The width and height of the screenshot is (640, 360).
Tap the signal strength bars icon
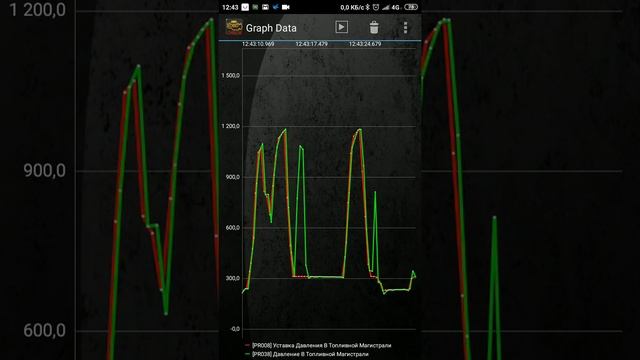pyautogui.click(x=386, y=7)
